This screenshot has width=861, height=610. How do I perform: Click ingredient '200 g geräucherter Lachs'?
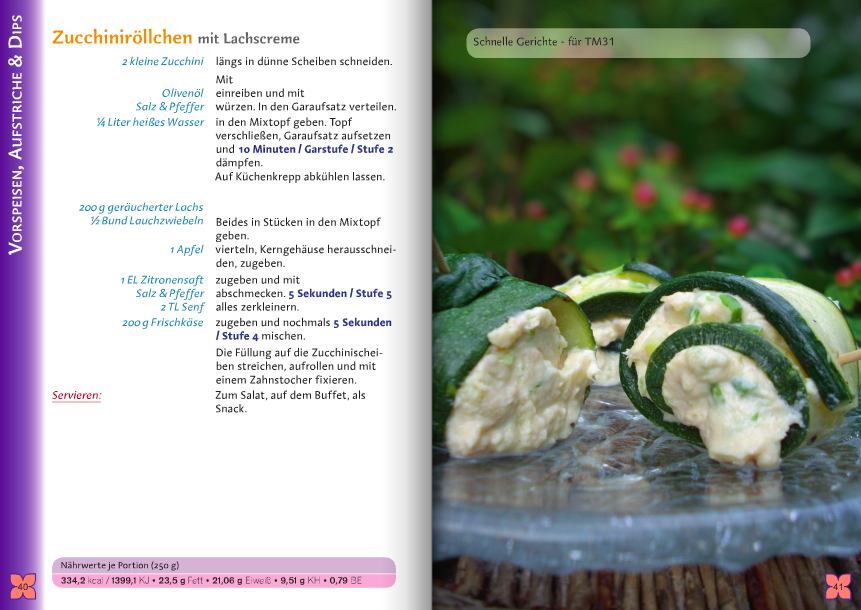pyautogui.click(x=141, y=208)
